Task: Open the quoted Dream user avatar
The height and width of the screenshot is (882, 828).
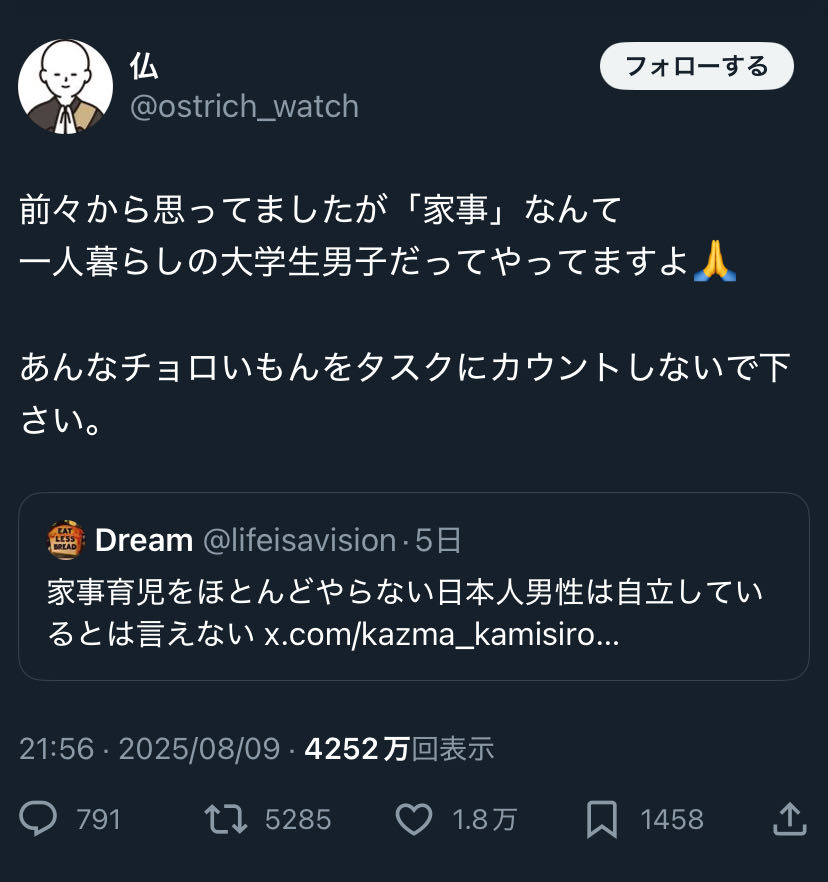Action: coord(65,540)
